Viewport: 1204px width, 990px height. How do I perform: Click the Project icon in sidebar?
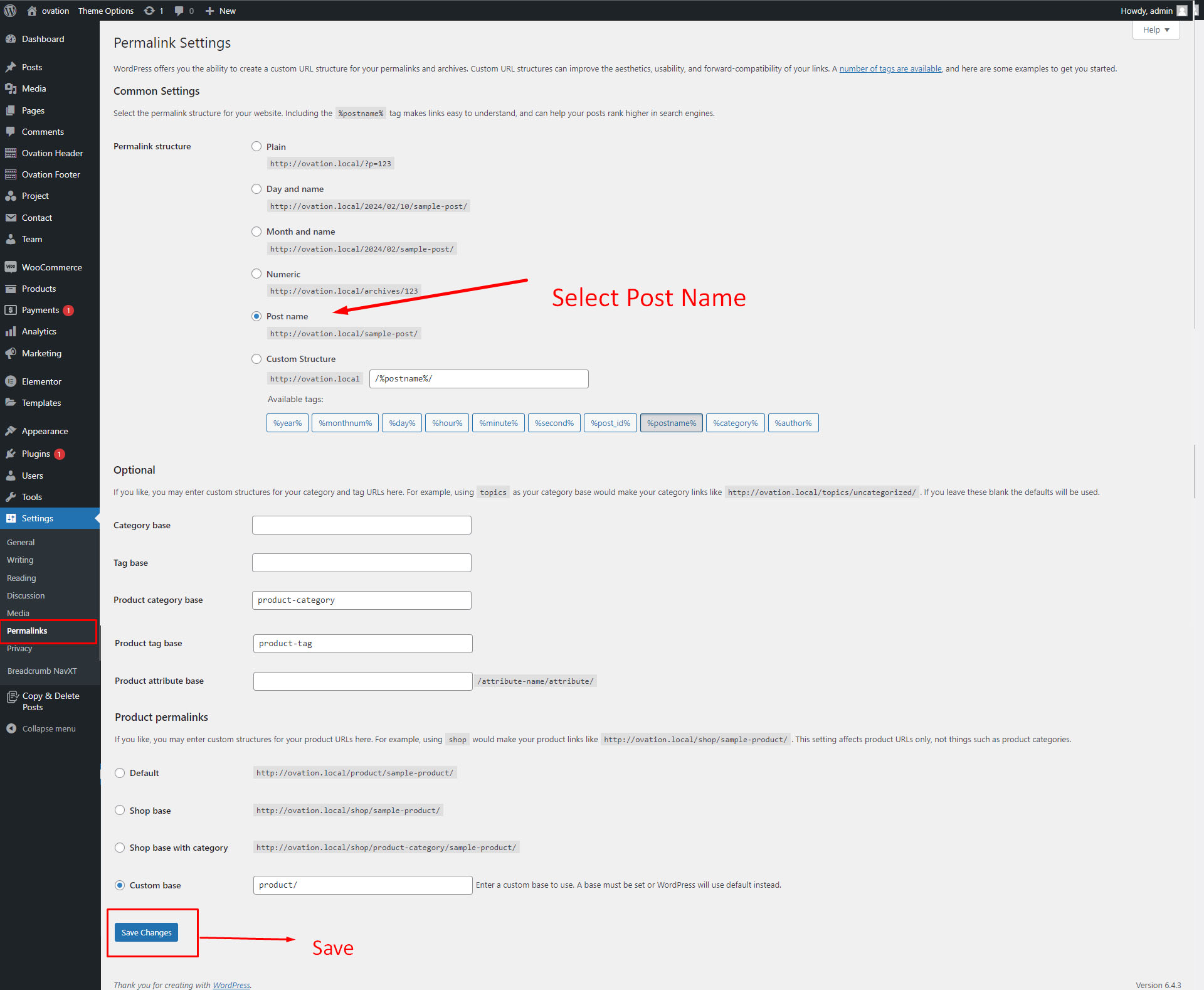click(11, 196)
